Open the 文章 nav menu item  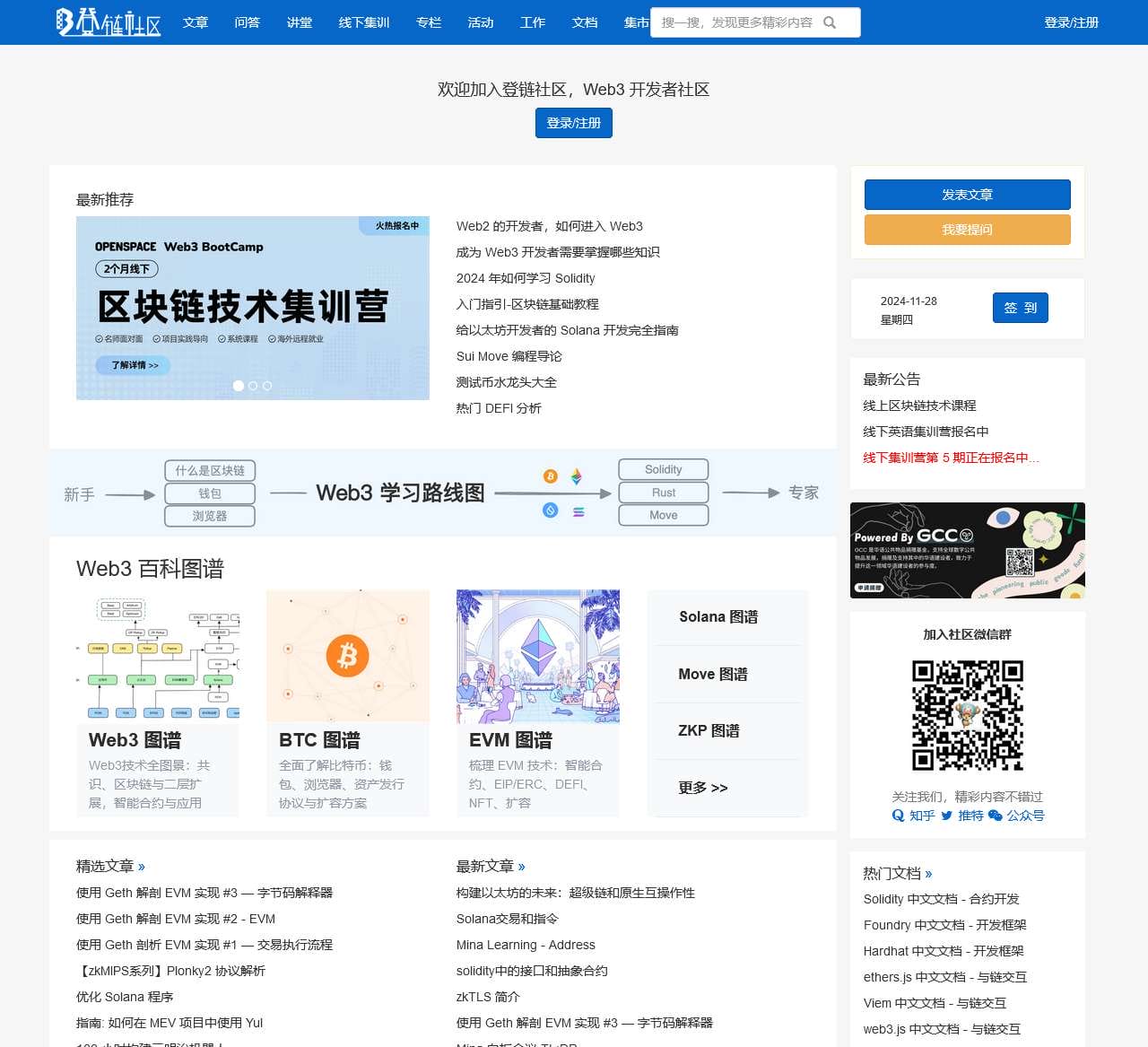click(x=196, y=22)
